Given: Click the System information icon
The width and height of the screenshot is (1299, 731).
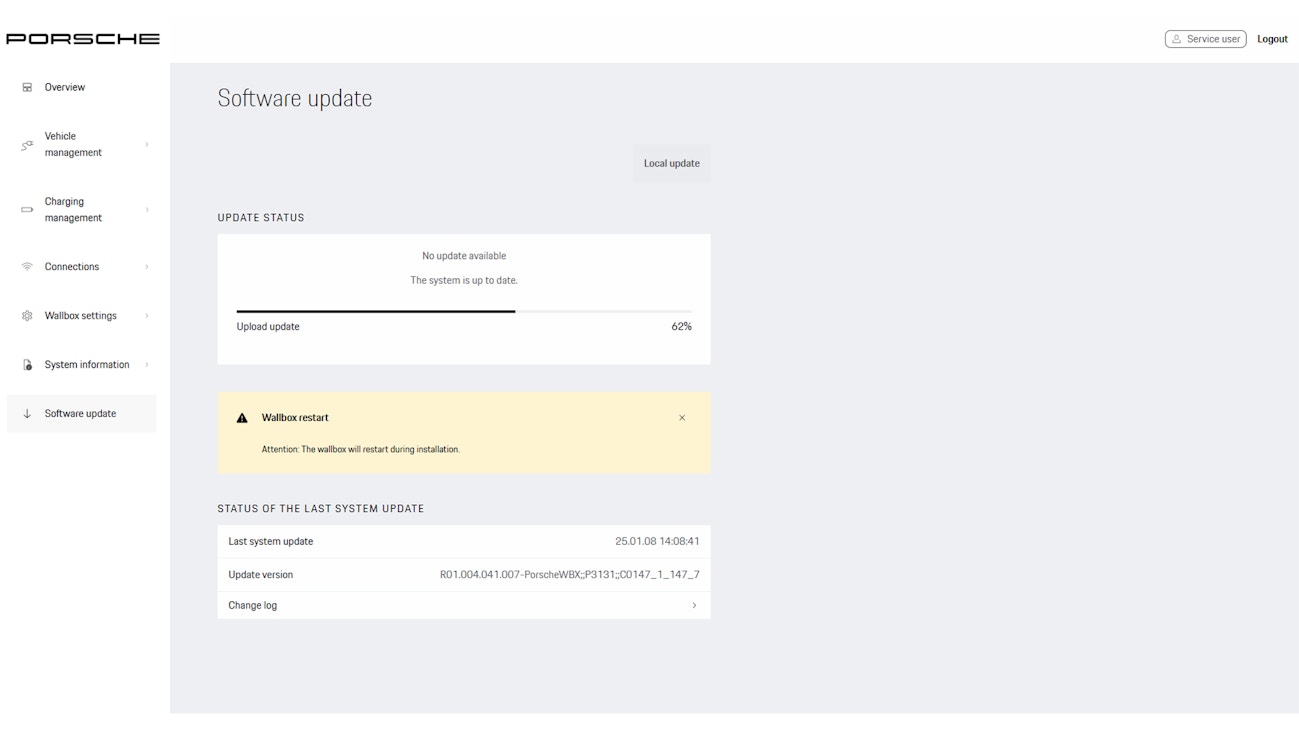Looking at the screenshot, I should point(26,364).
